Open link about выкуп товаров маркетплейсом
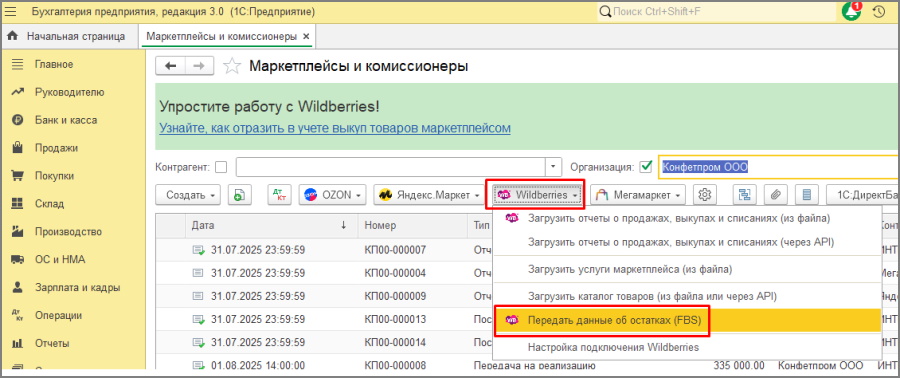Image resolution: width=900 pixels, height=378 pixels. click(335, 128)
